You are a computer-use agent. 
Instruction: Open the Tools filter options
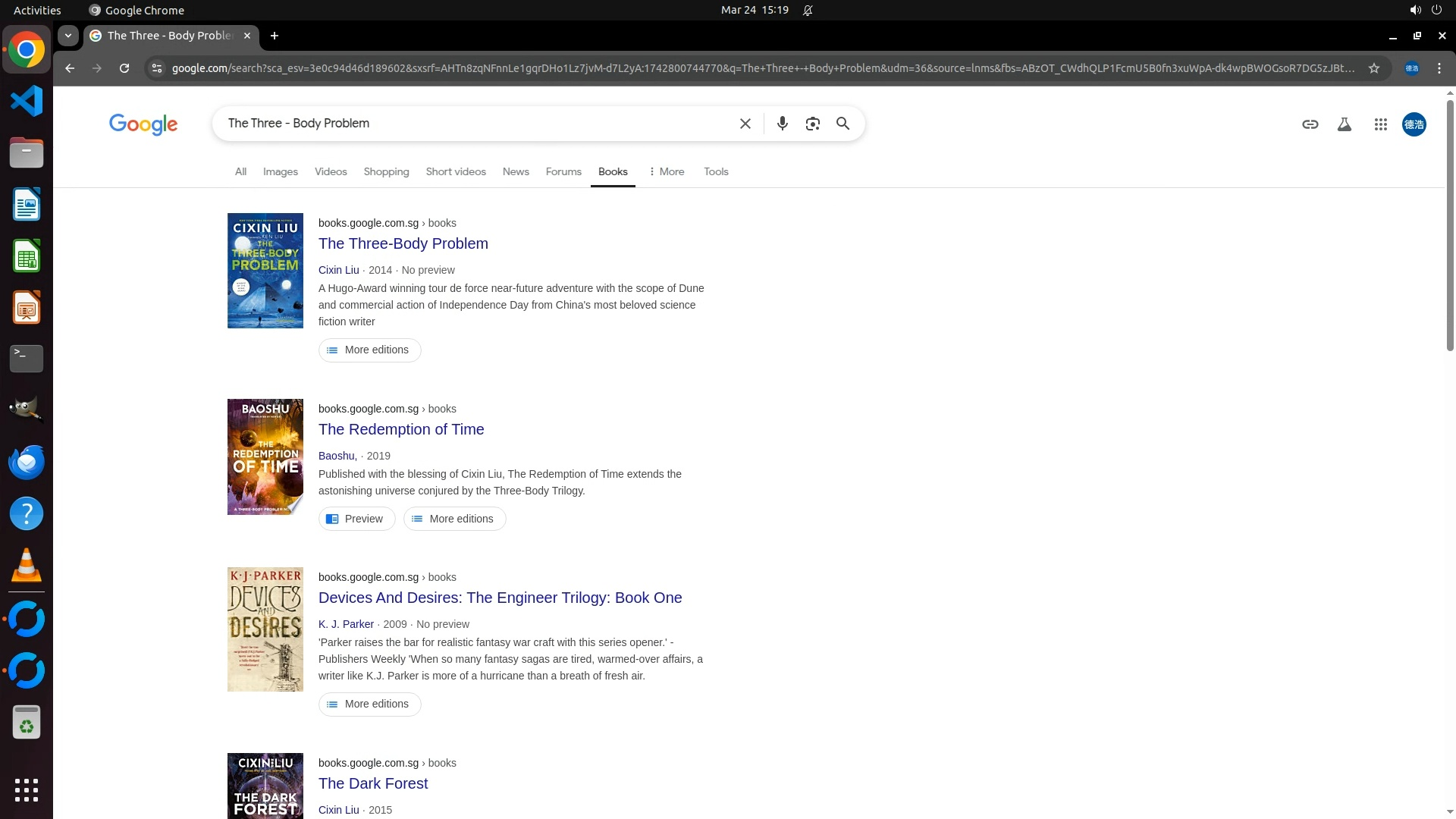(715, 171)
